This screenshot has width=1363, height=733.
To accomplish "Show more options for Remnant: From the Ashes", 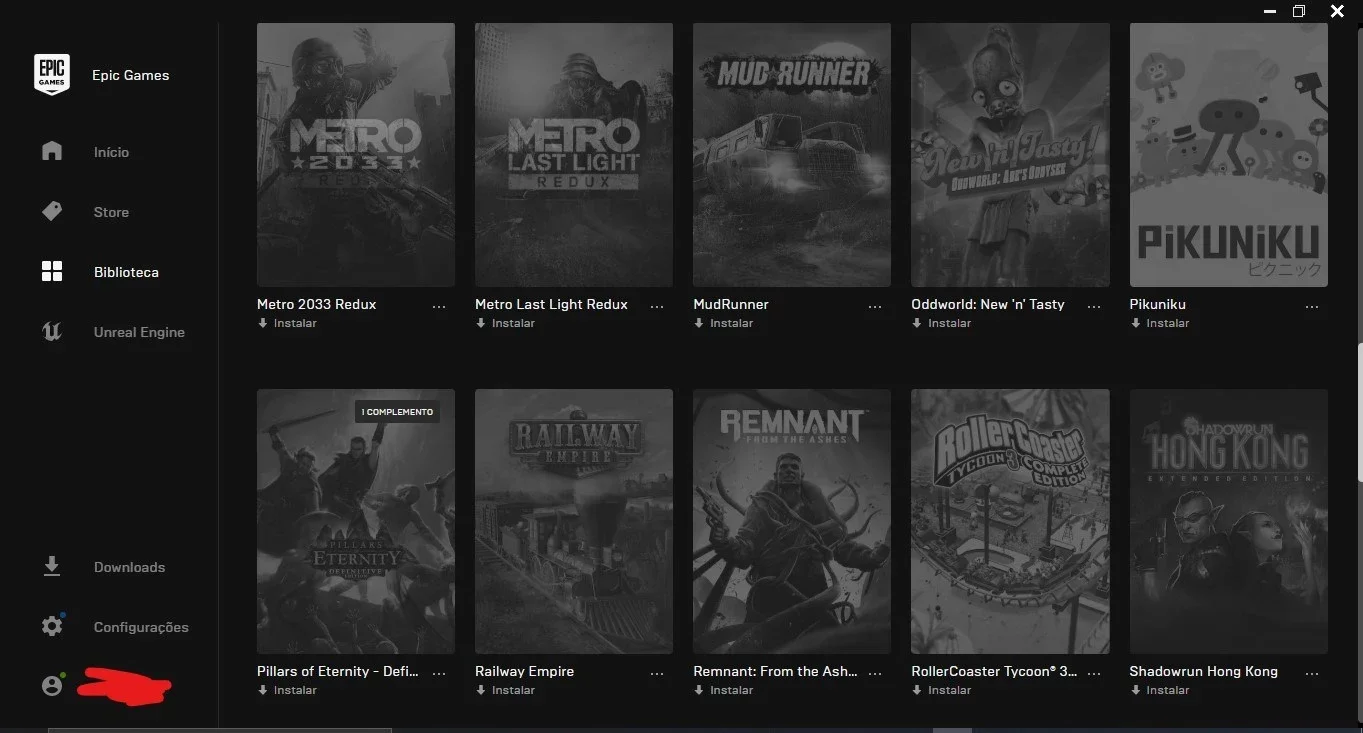I will pyautogui.click(x=875, y=673).
